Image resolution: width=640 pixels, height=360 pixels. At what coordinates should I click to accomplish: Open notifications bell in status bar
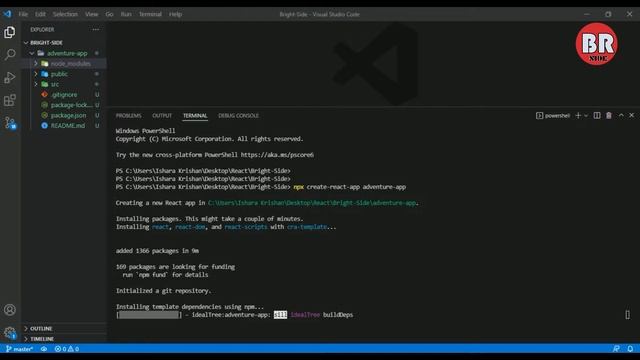tap(630, 349)
